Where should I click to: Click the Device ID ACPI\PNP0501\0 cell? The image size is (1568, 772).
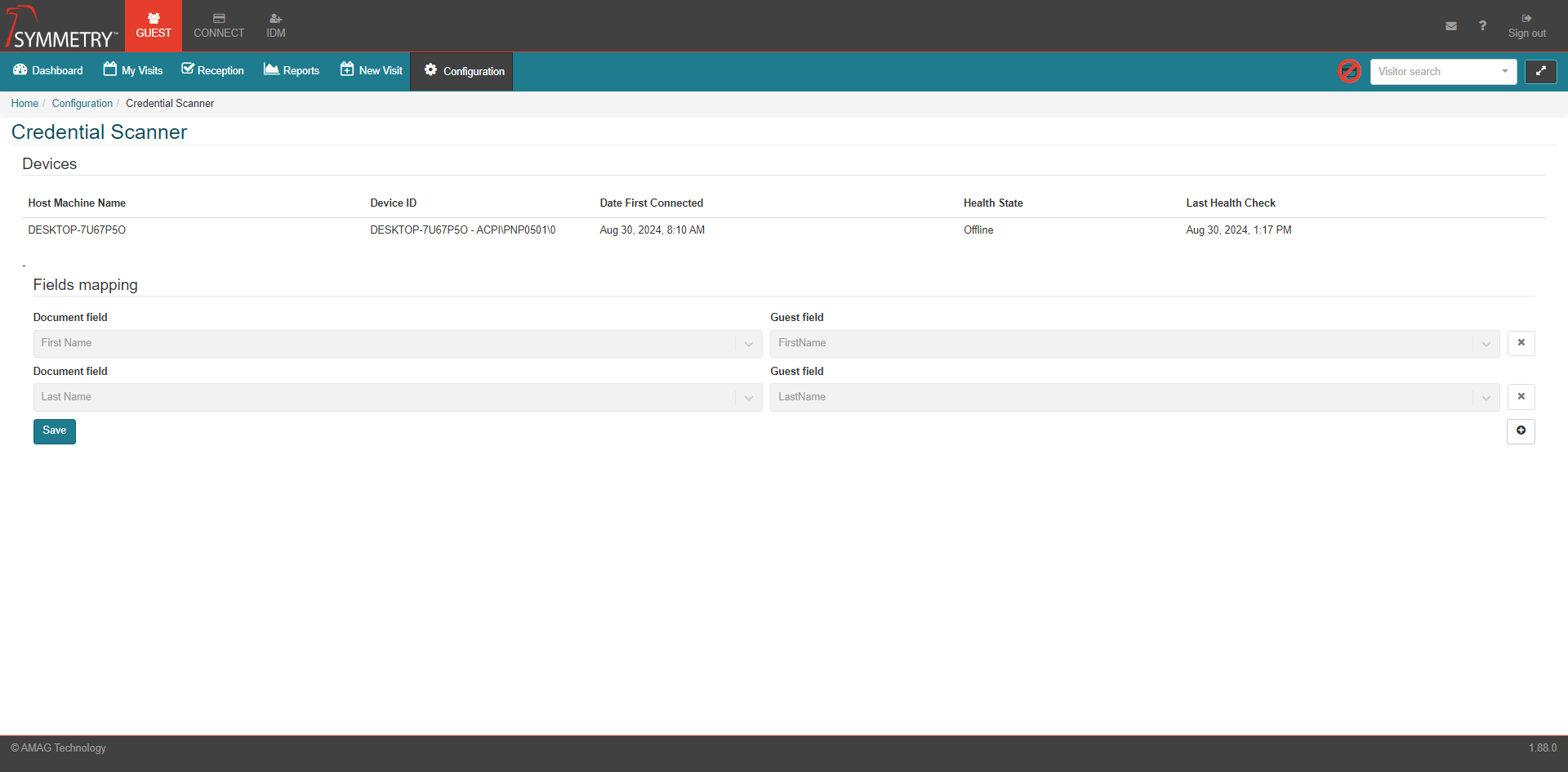click(463, 230)
